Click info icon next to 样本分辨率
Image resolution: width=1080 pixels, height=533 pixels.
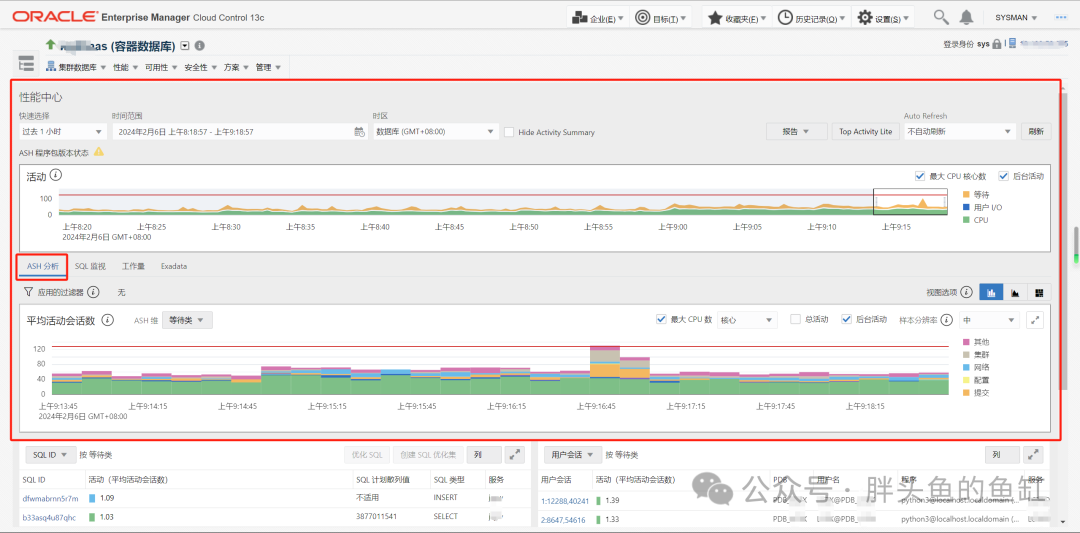(947, 320)
